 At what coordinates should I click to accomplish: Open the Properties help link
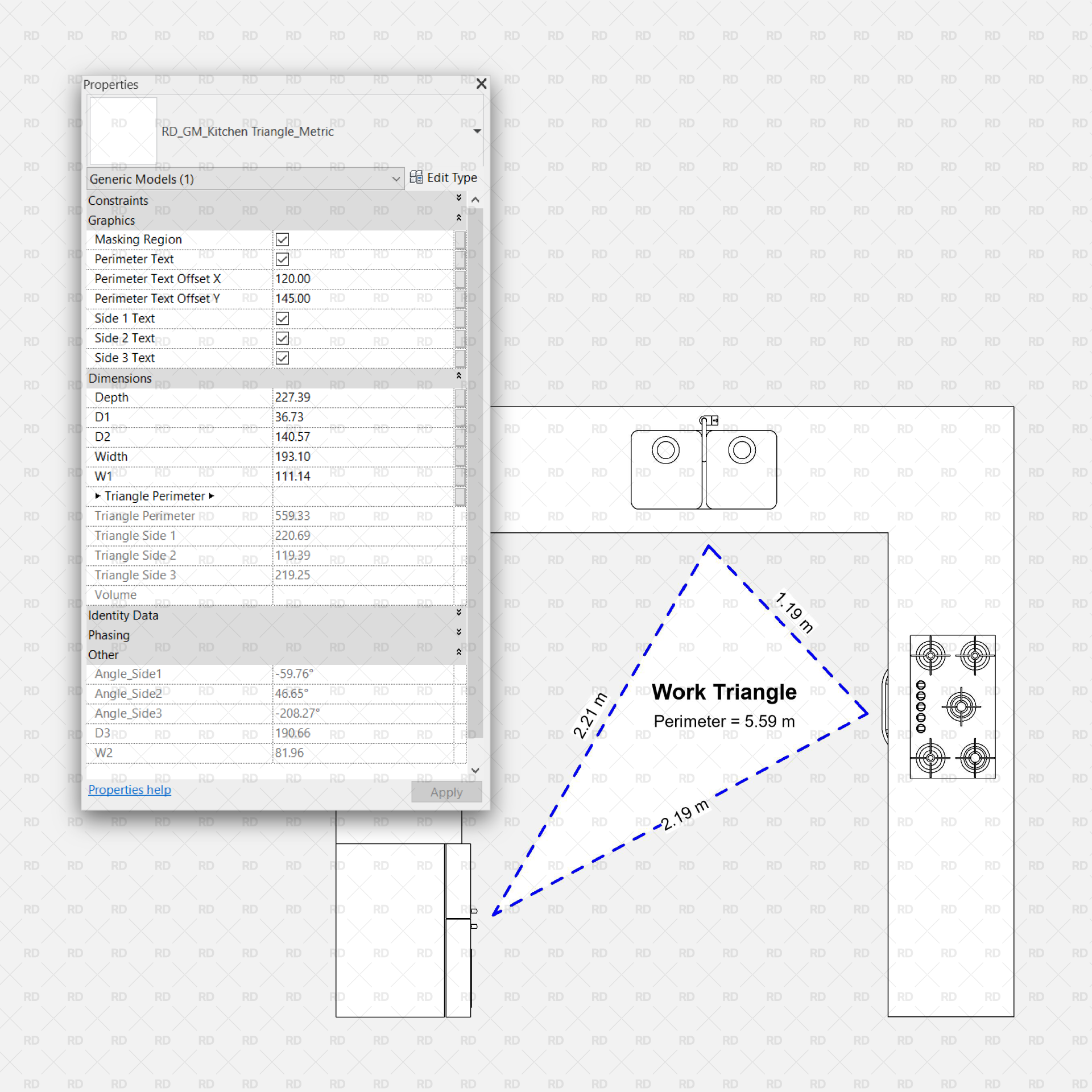pyautogui.click(x=129, y=789)
